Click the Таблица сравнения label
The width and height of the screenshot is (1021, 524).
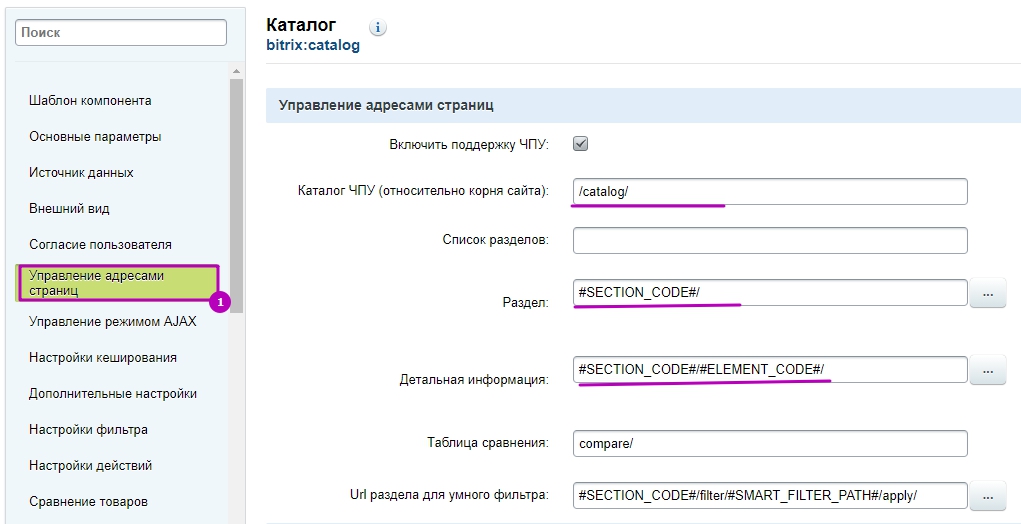488,443
